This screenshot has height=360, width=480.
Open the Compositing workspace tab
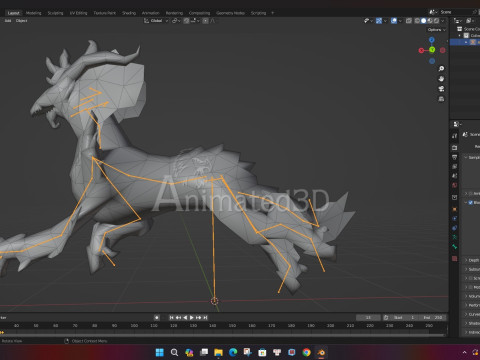199,13
